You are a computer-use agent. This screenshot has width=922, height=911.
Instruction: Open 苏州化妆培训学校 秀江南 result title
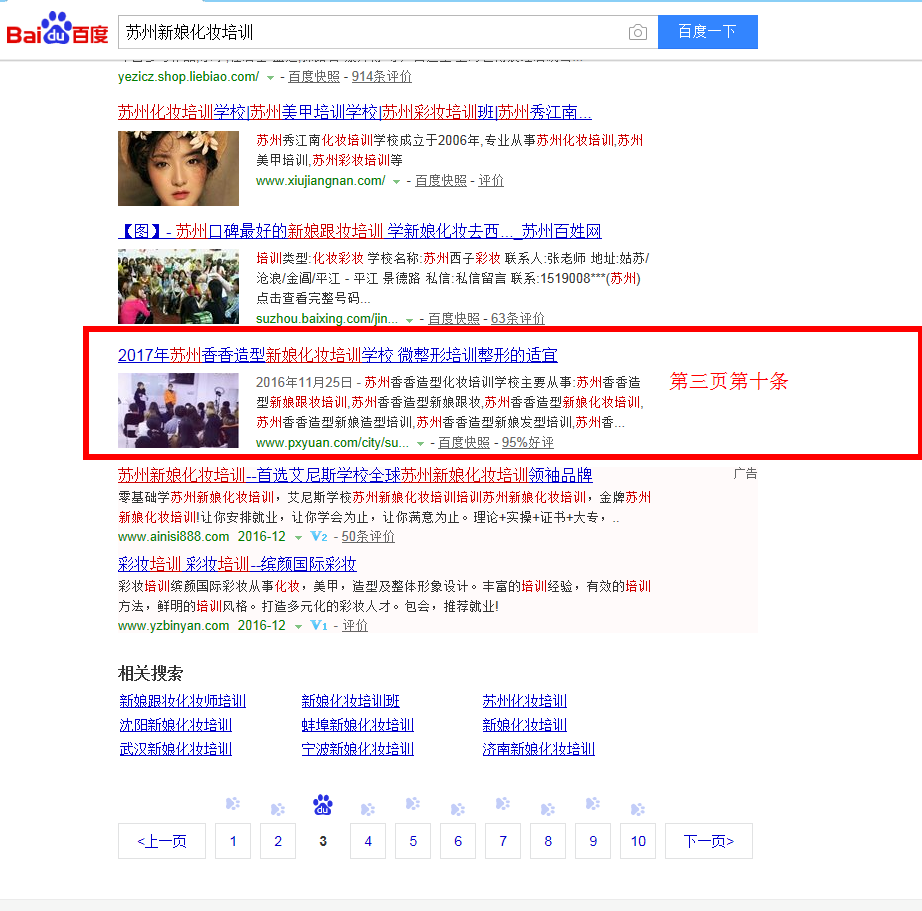355,112
